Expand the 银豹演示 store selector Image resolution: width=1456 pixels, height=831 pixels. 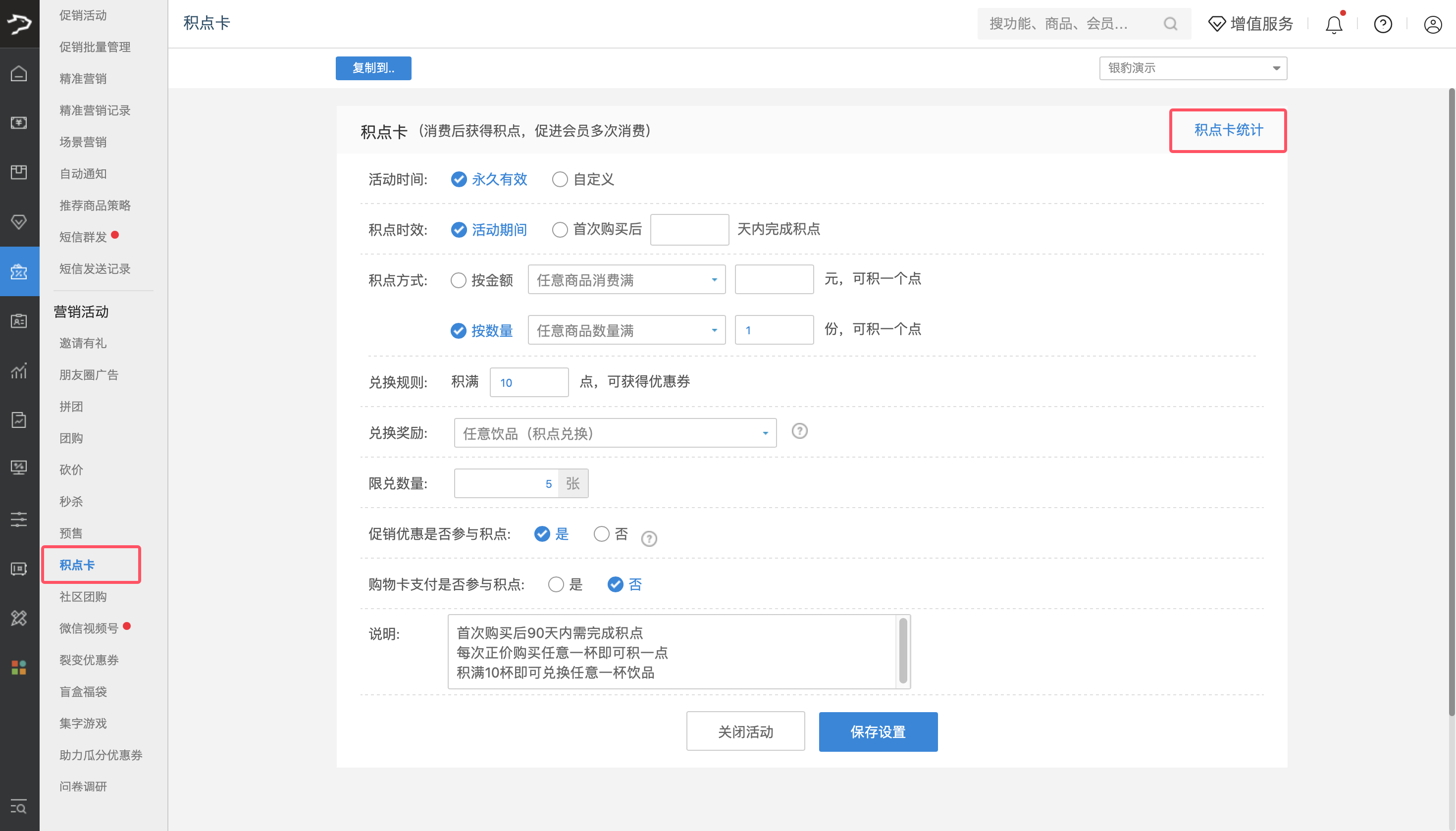click(x=1193, y=68)
